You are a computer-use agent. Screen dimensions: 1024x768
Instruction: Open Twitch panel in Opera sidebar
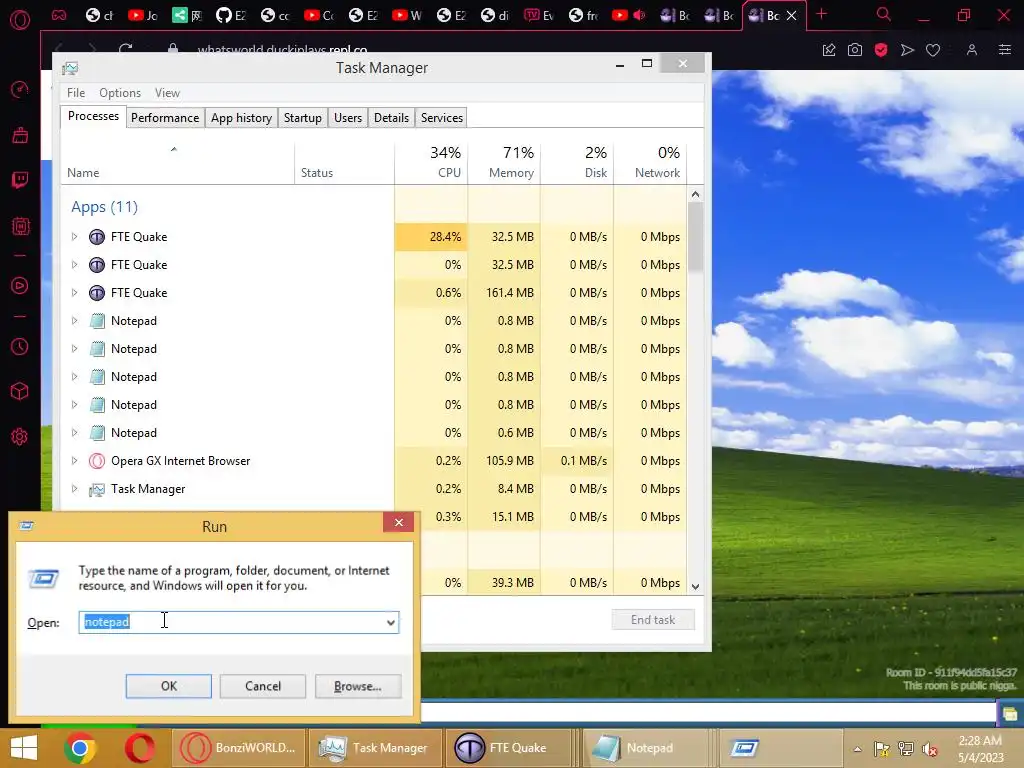pyautogui.click(x=20, y=180)
